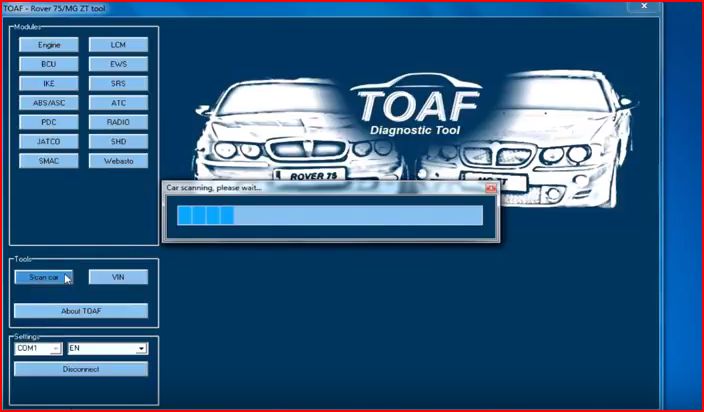
Task: Open the SRS module
Action: tap(118, 83)
